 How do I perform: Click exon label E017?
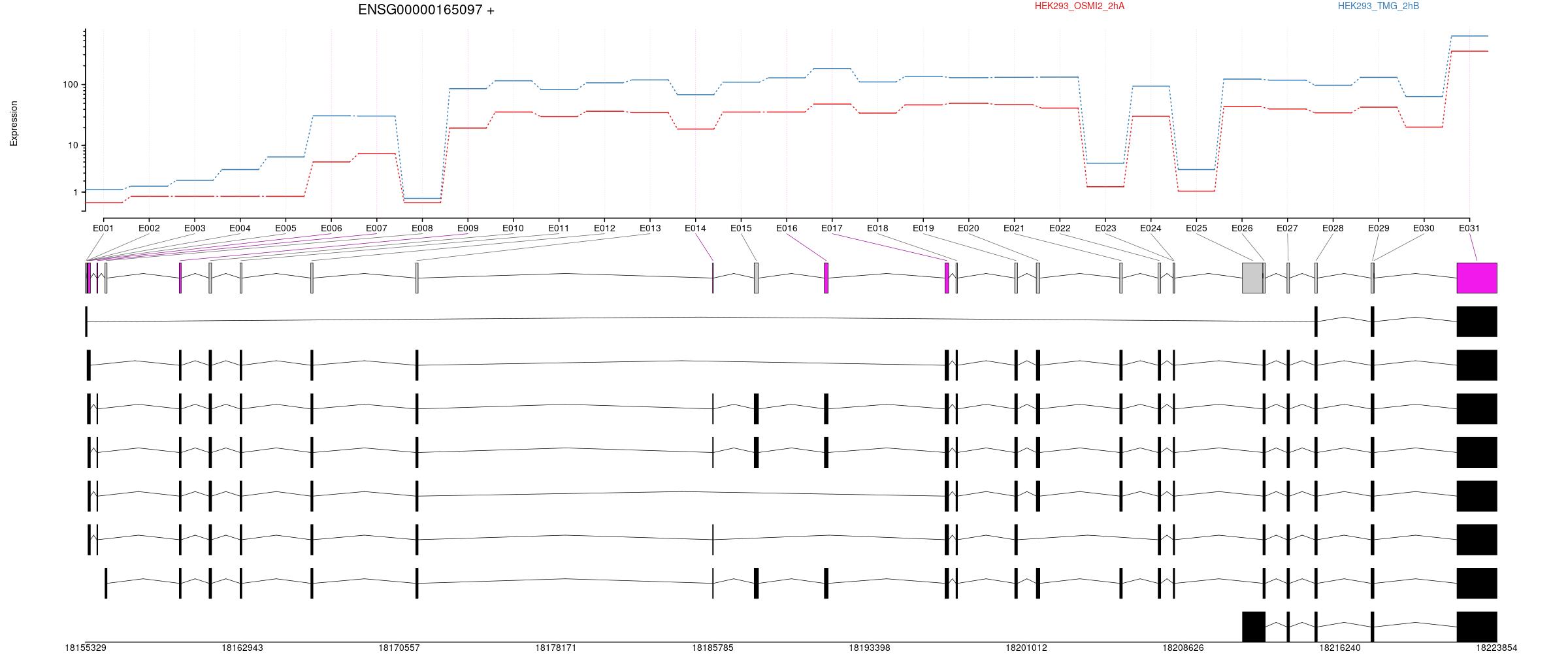pyautogui.click(x=832, y=228)
